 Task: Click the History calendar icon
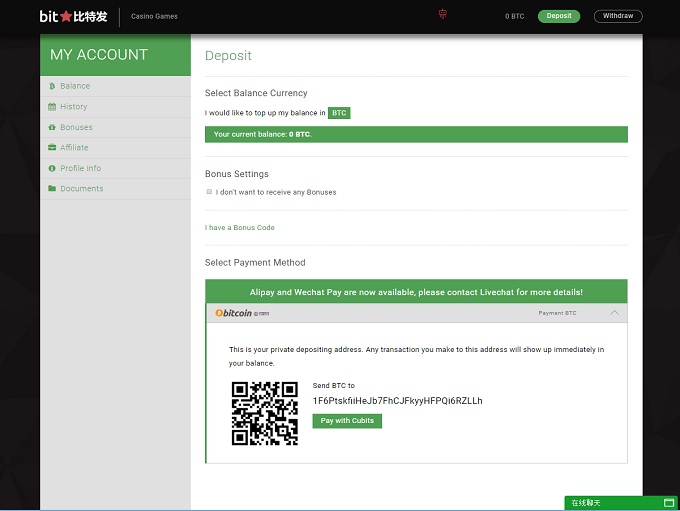(52, 107)
